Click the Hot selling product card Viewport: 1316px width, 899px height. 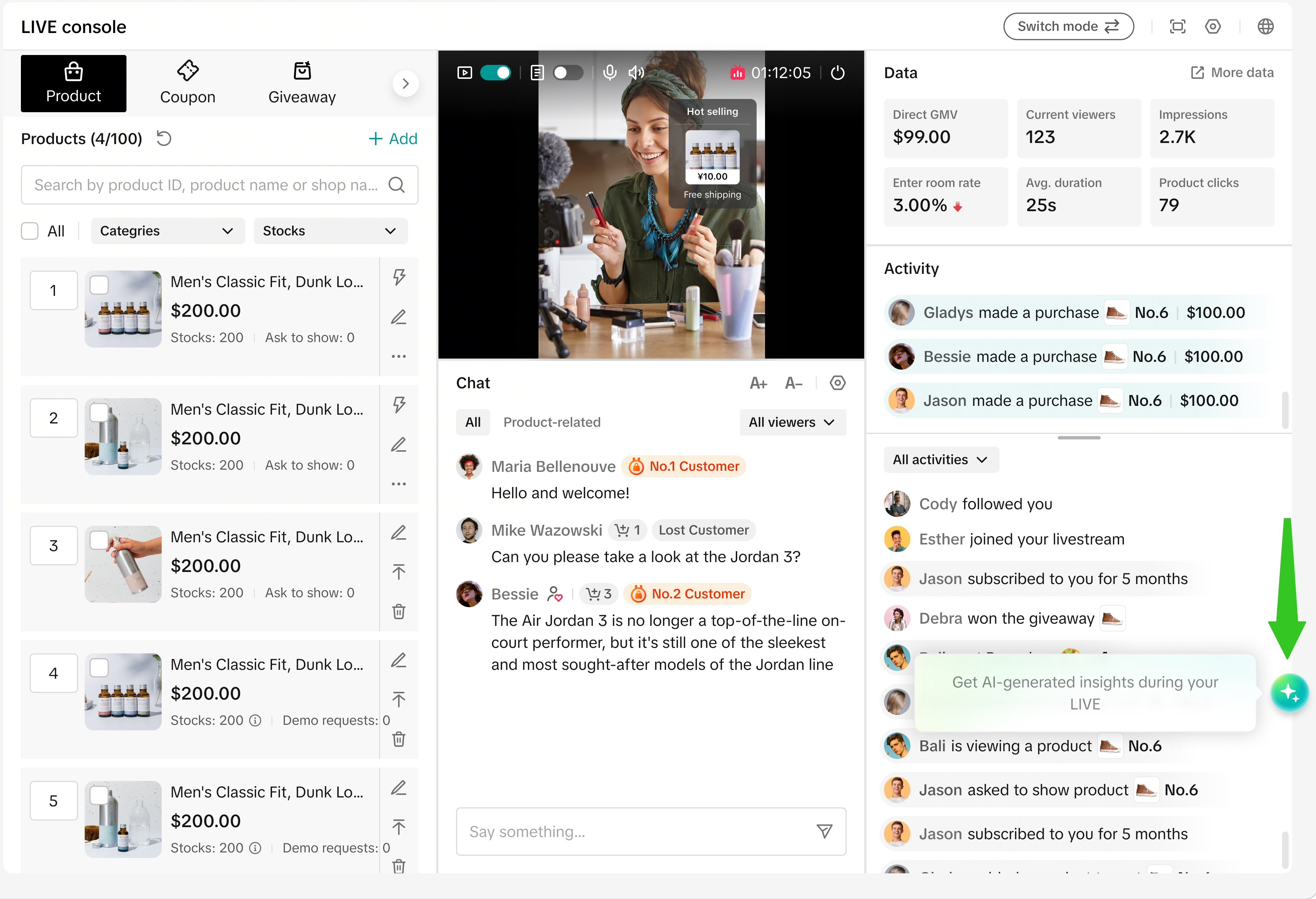point(712,154)
